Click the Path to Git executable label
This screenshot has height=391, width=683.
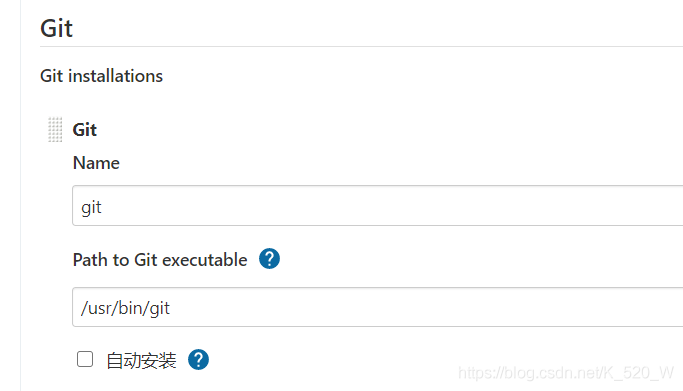click(160, 260)
